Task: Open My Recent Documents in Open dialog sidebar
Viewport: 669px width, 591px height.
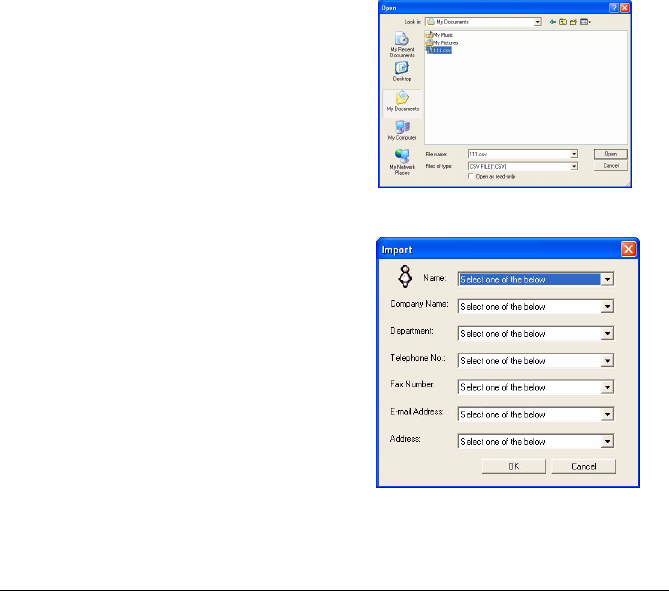Action: tap(402, 44)
